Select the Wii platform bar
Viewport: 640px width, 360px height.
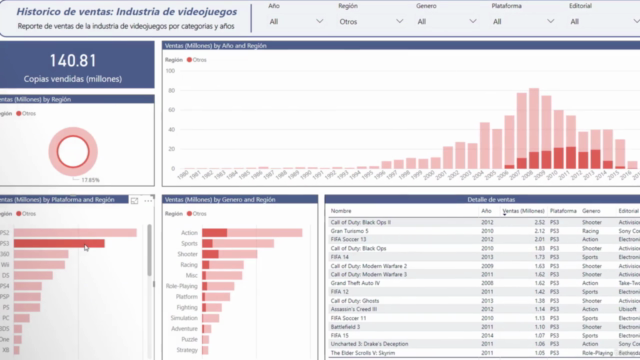(39, 265)
